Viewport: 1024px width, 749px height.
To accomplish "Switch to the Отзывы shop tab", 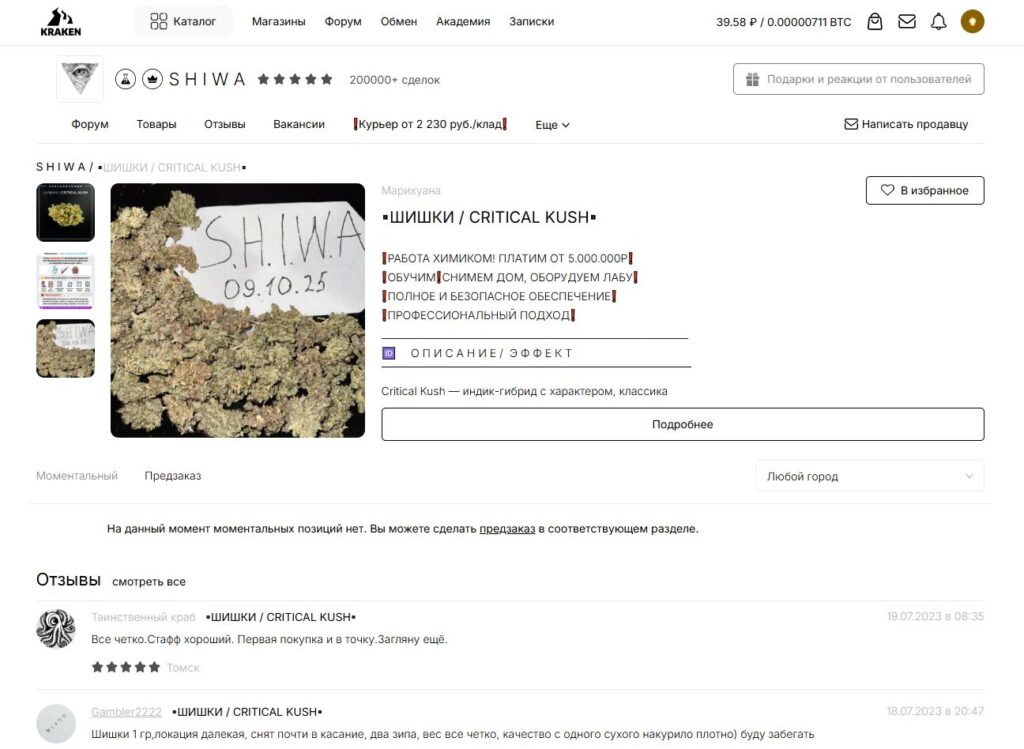I will coord(224,124).
